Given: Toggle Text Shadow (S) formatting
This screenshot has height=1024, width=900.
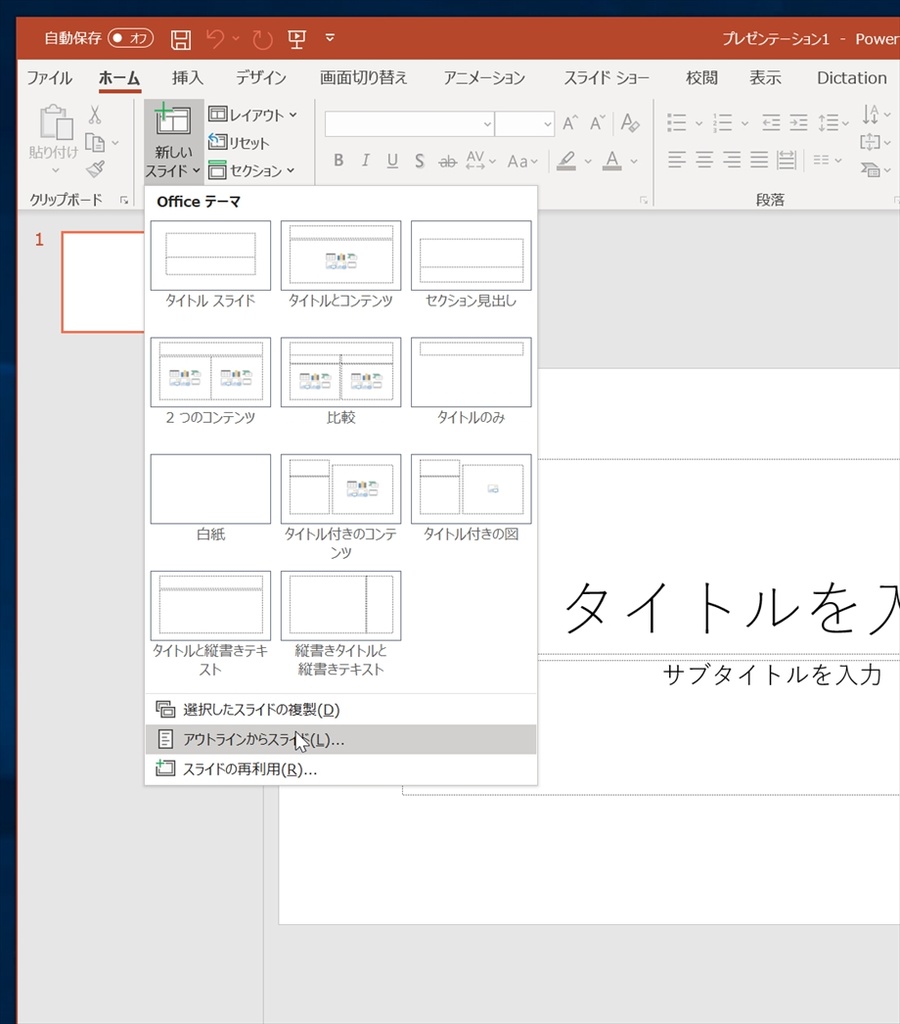Looking at the screenshot, I should (x=419, y=160).
